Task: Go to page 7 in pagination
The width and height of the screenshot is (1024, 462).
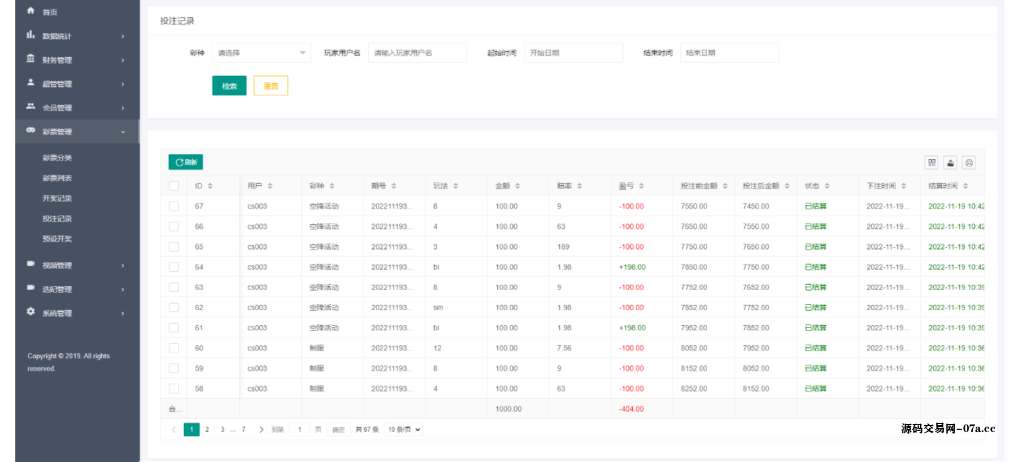Action: click(x=244, y=429)
